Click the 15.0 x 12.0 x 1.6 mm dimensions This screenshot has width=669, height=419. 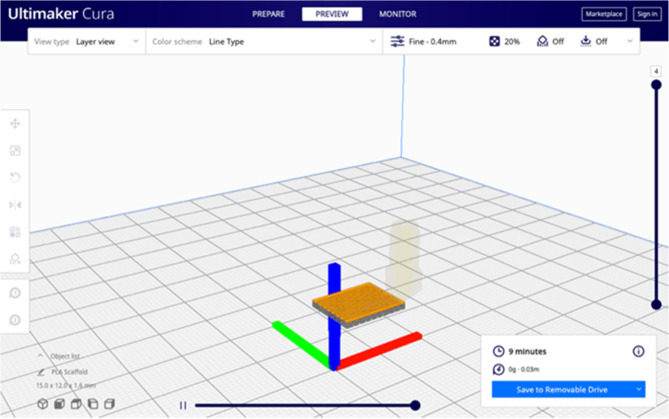pos(66,386)
